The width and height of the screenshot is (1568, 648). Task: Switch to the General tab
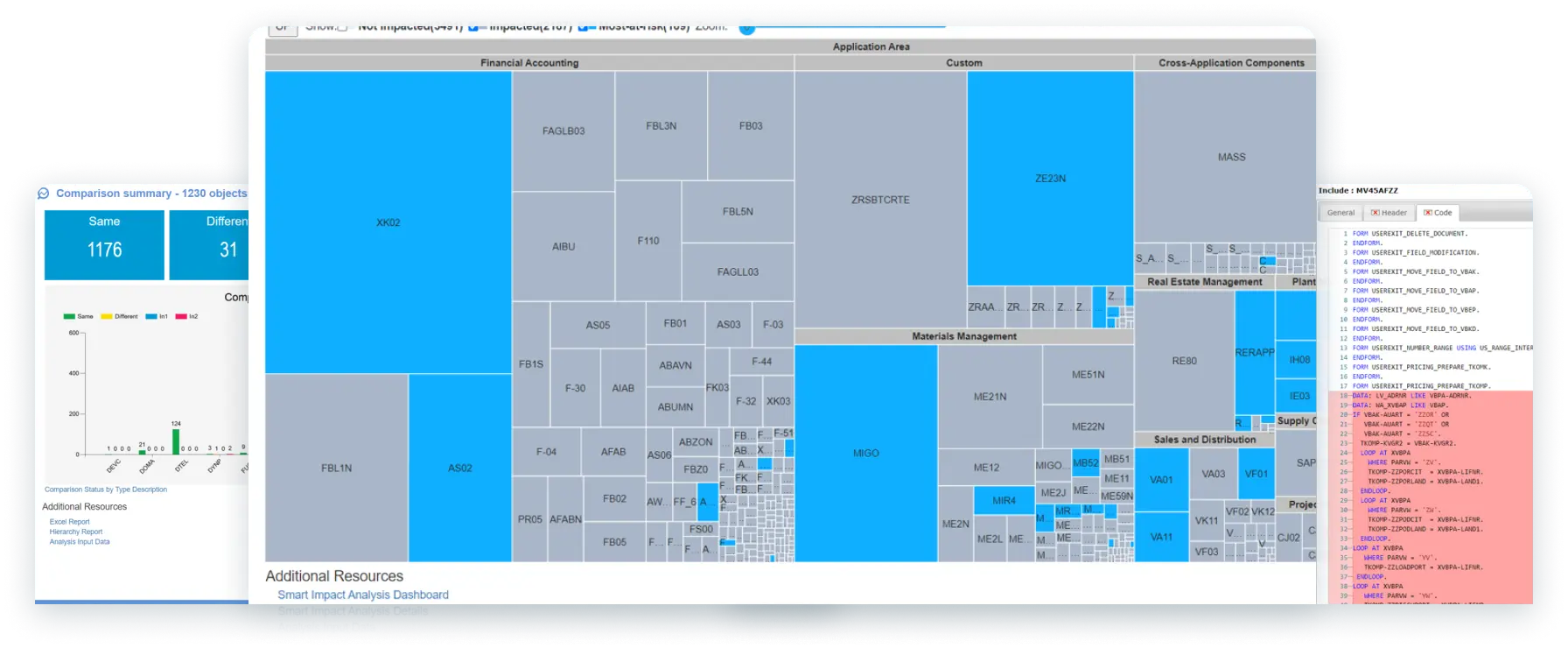tap(1340, 213)
